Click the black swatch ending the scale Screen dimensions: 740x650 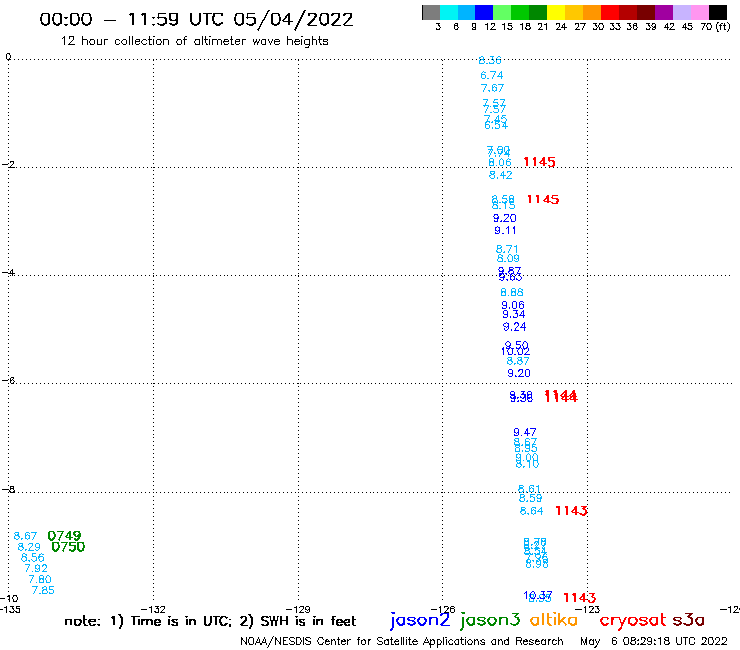(x=718, y=12)
